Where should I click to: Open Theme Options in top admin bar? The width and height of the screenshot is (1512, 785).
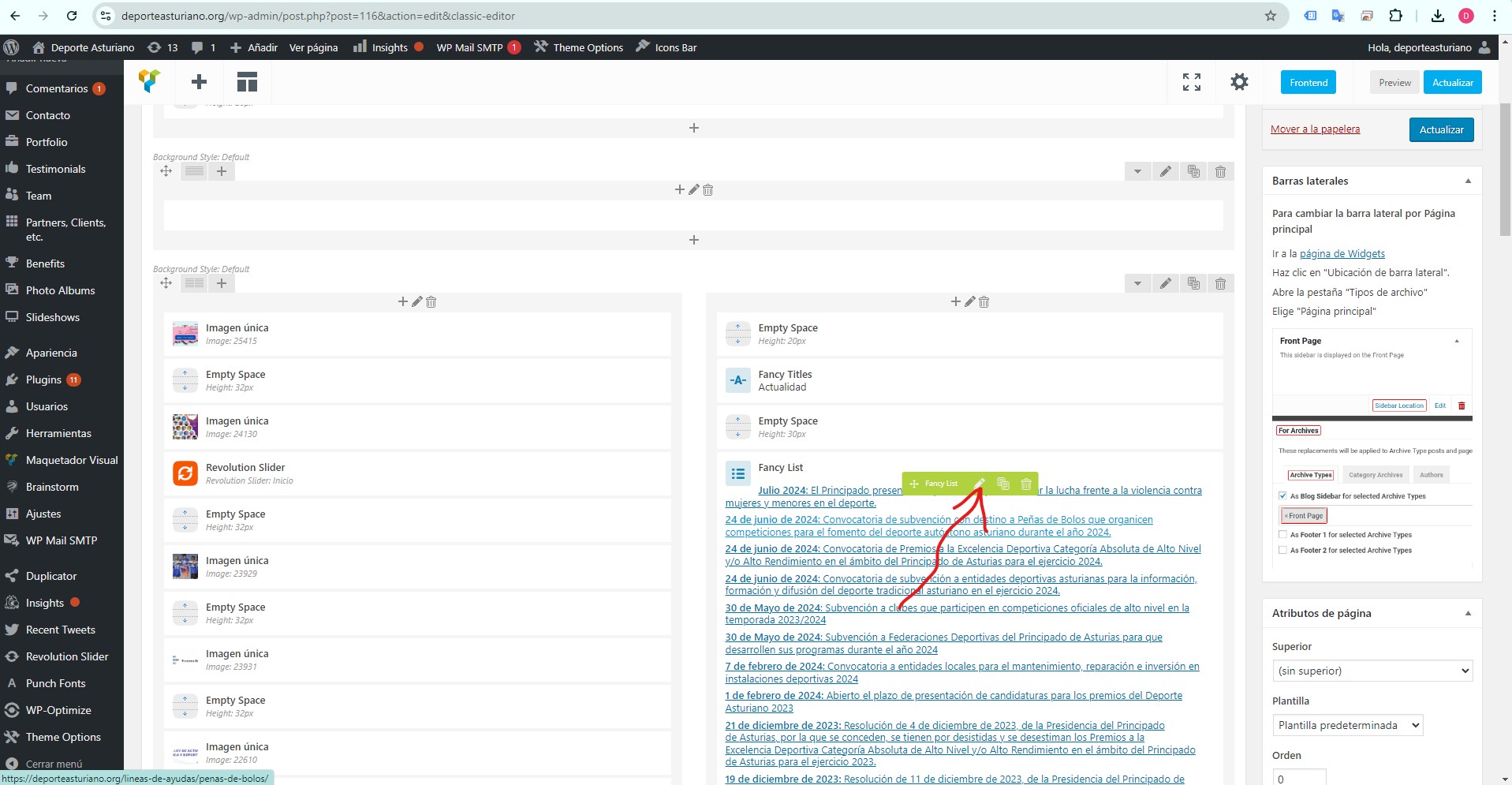tap(579, 47)
